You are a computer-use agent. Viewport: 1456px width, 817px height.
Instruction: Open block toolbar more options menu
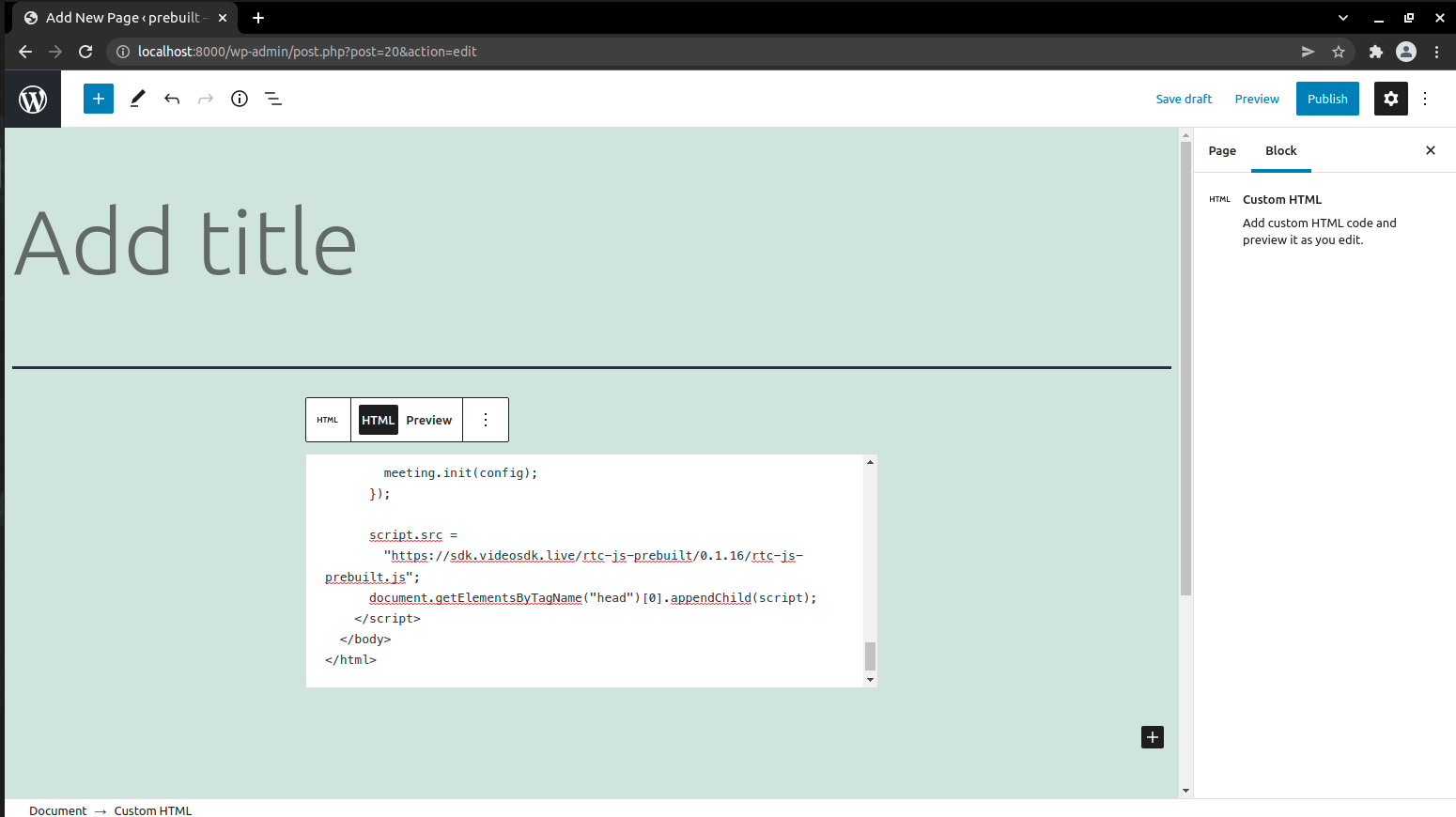[486, 420]
